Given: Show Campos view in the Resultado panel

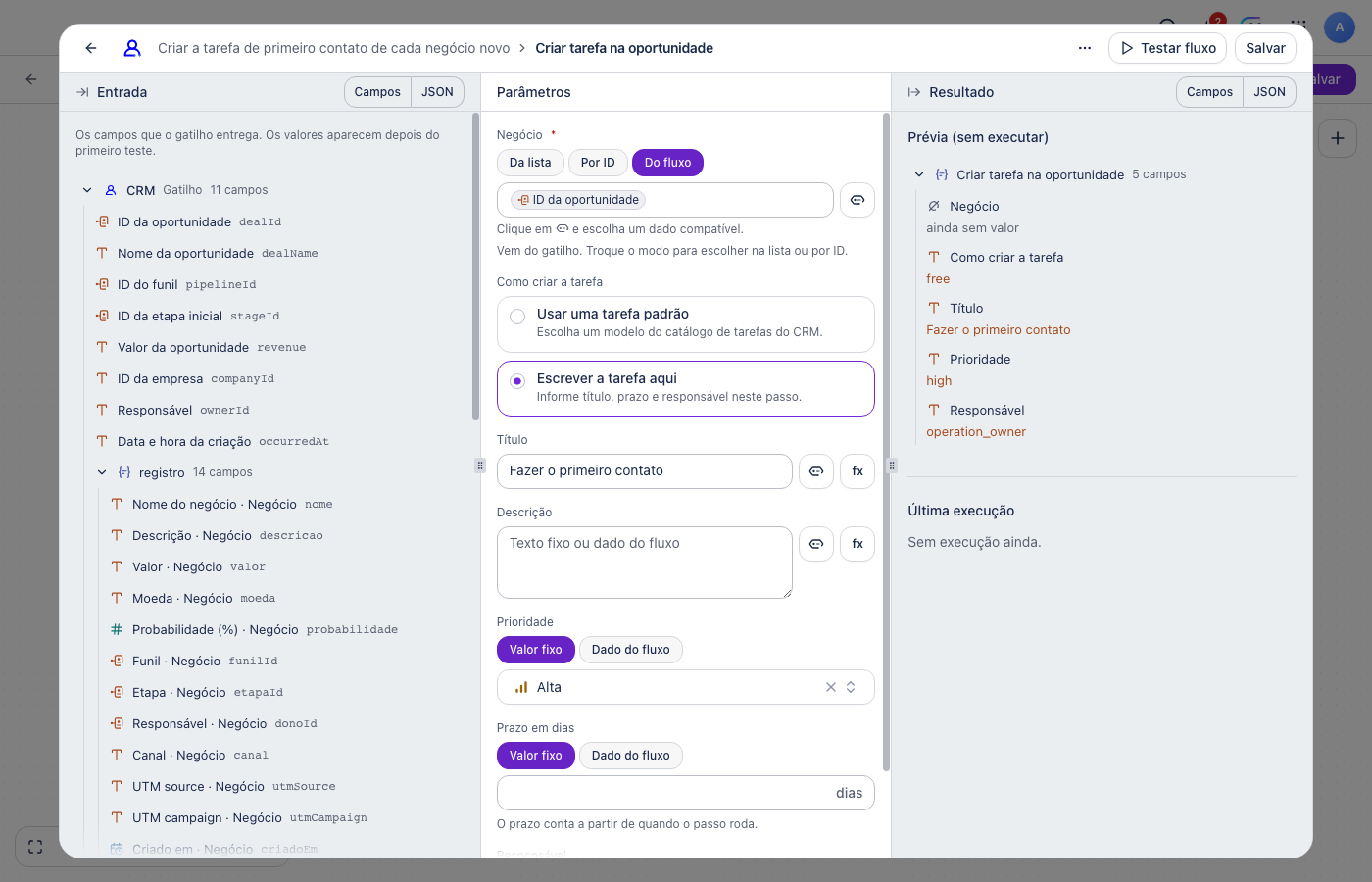Looking at the screenshot, I should (x=1209, y=92).
